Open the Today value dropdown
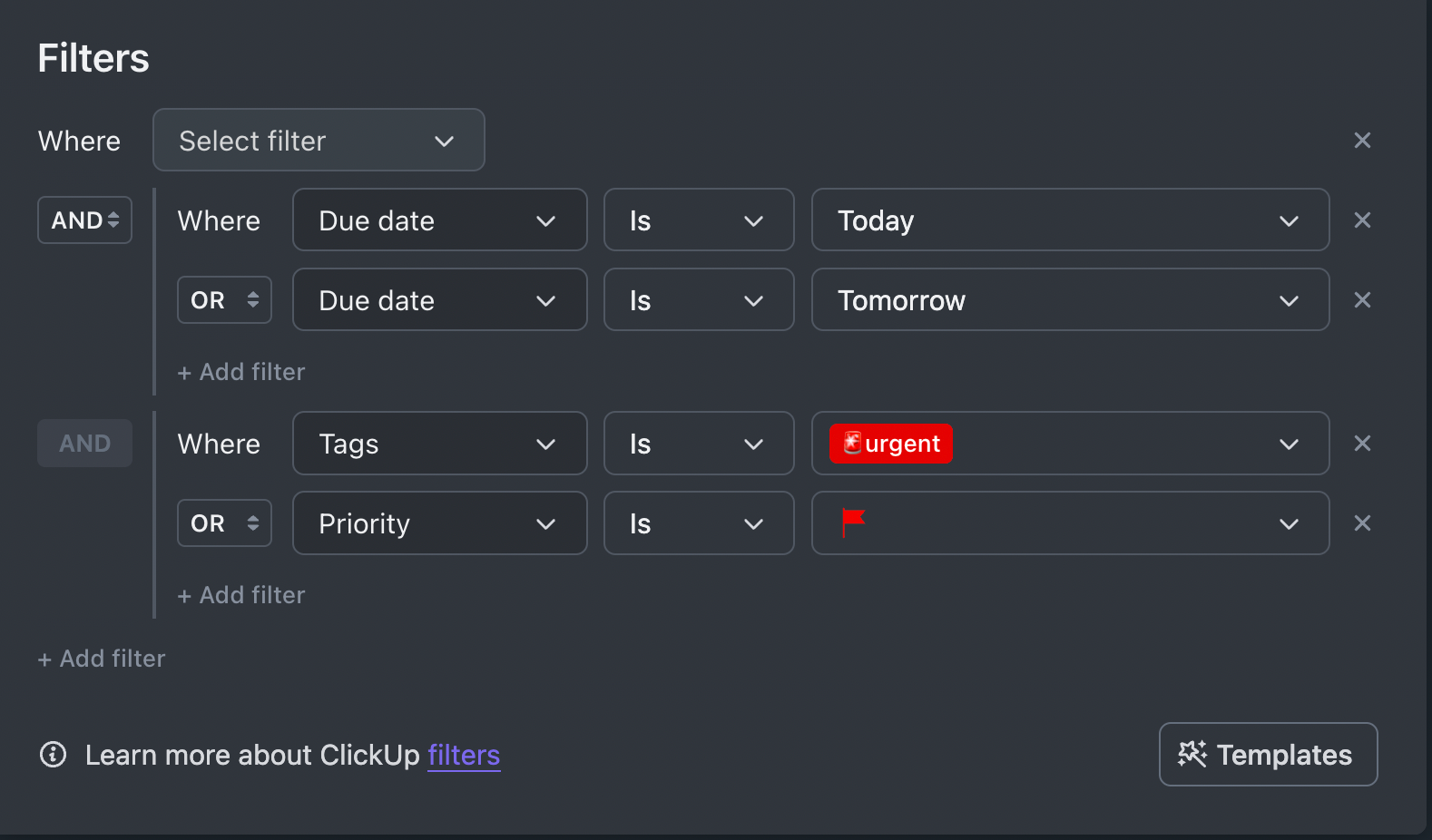The image size is (1432, 840). [1070, 220]
